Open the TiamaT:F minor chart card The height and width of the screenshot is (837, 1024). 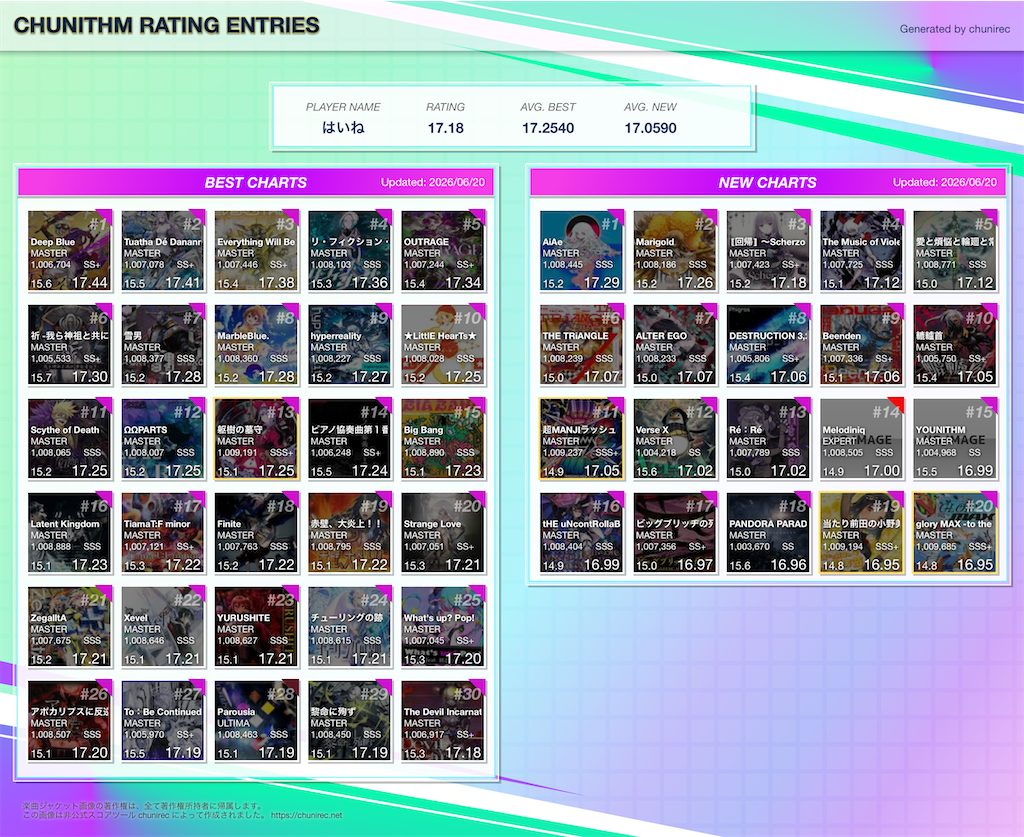point(163,533)
